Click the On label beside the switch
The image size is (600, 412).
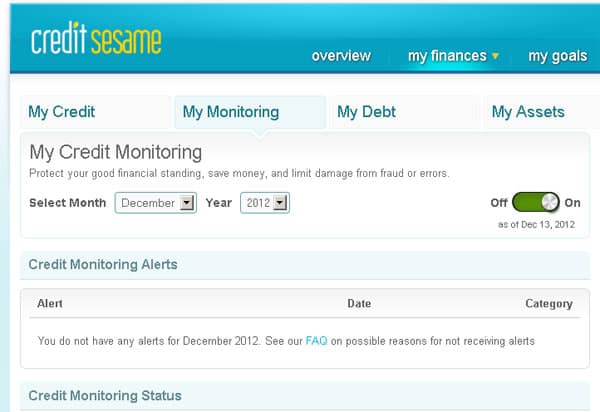[572, 203]
